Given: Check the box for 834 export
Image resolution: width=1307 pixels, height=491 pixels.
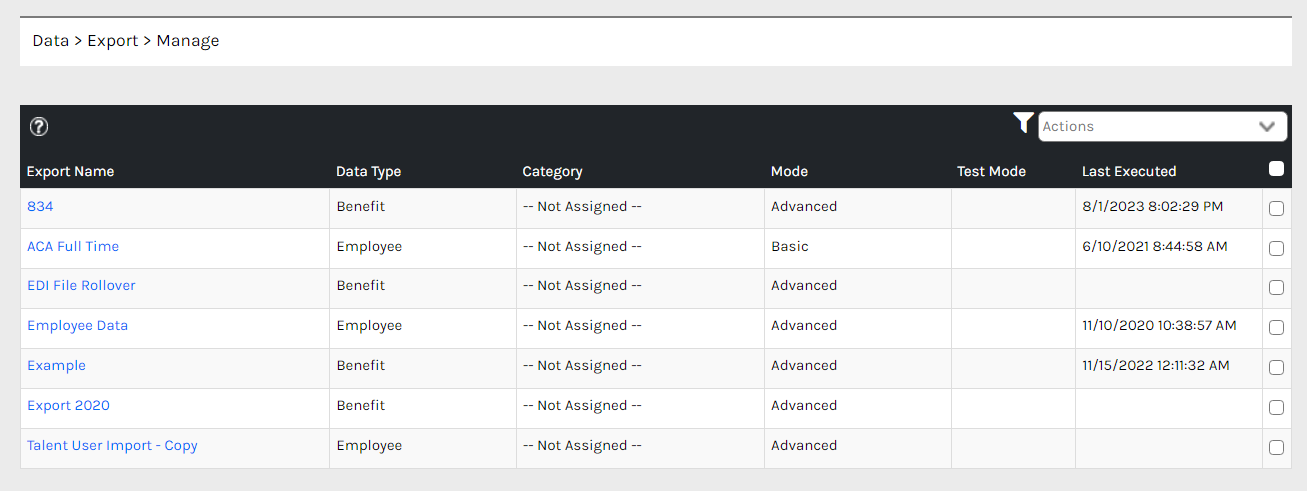Looking at the screenshot, I should click(x=1276, y=209).
